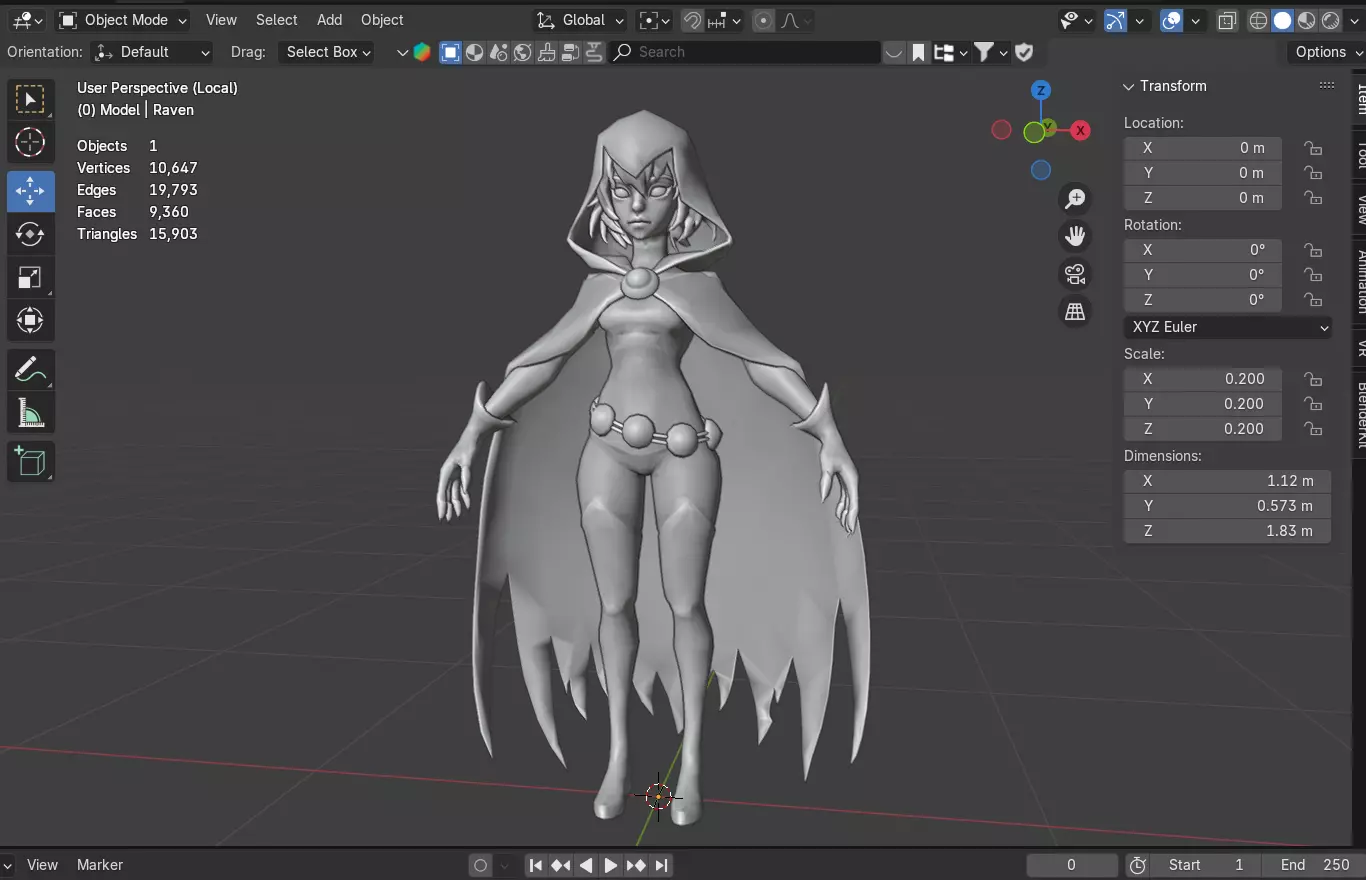1366x880 pixels.
Task: Toggle auto keying record button
Action: (x=481, y=865)
